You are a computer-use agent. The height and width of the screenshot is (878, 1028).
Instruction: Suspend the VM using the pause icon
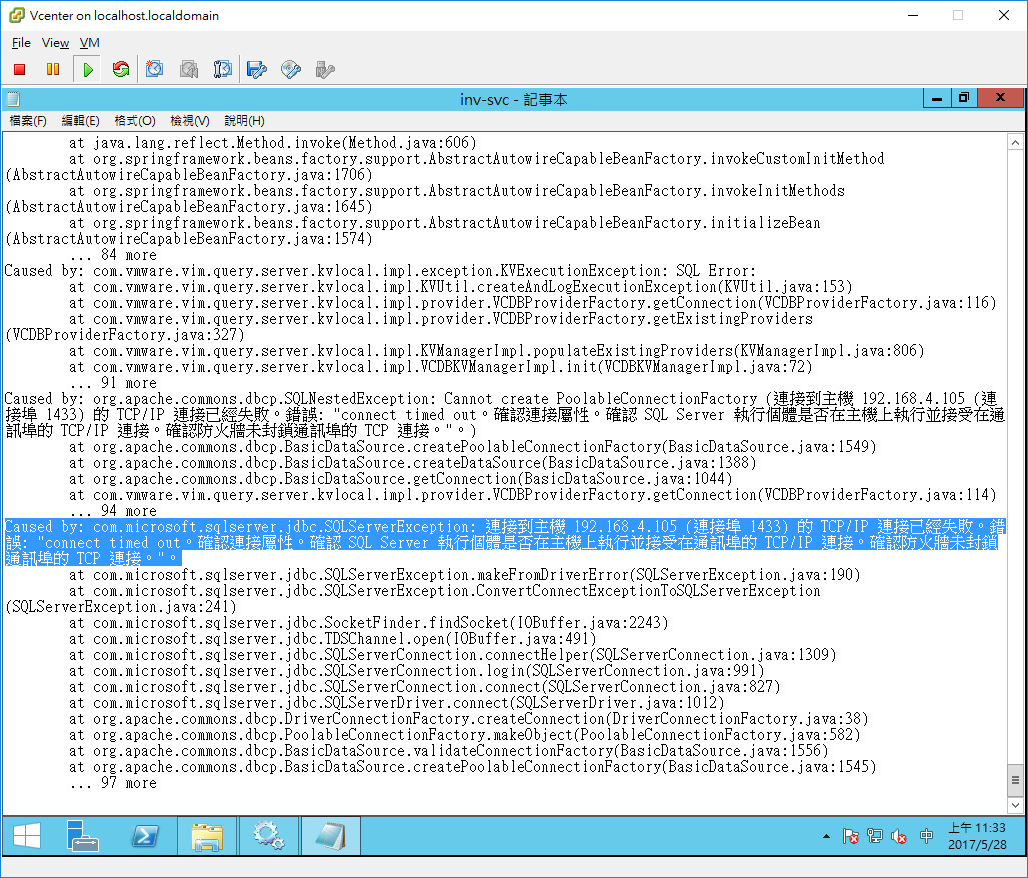[x=53, y=70]
